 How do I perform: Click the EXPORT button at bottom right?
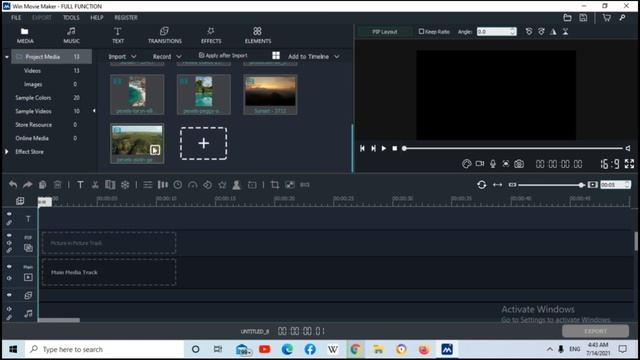pos(595,331)
